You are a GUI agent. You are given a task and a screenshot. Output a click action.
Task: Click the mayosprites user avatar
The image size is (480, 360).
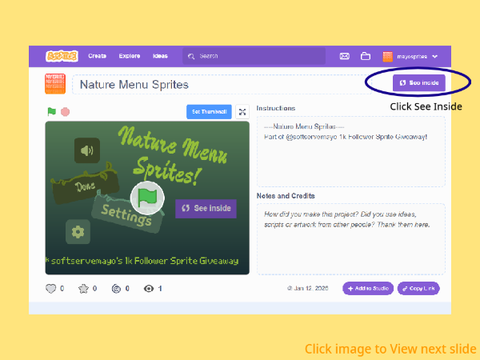click(x=388, y=56)
